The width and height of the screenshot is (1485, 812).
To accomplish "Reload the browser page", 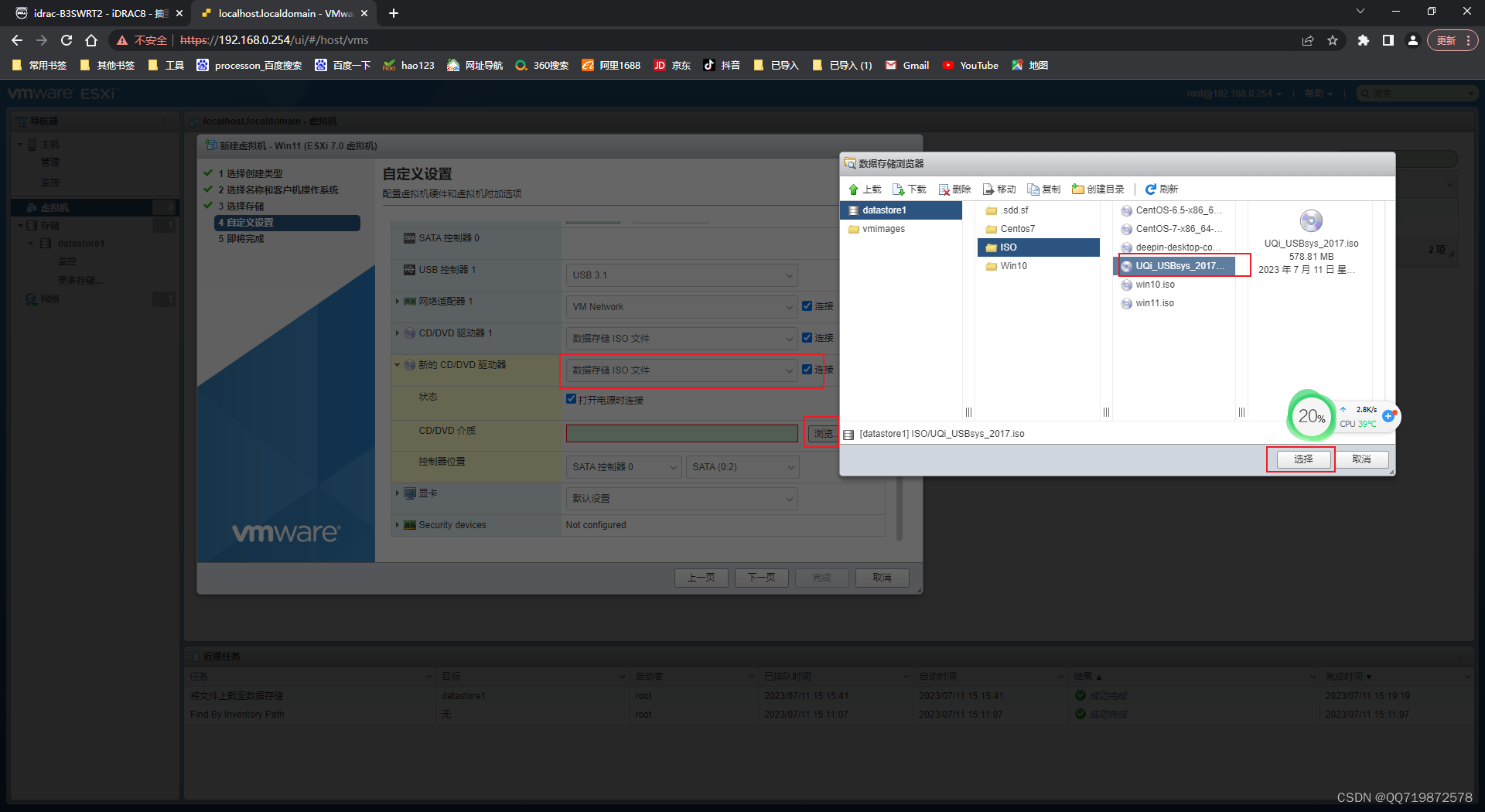I will tap(67, 40).
